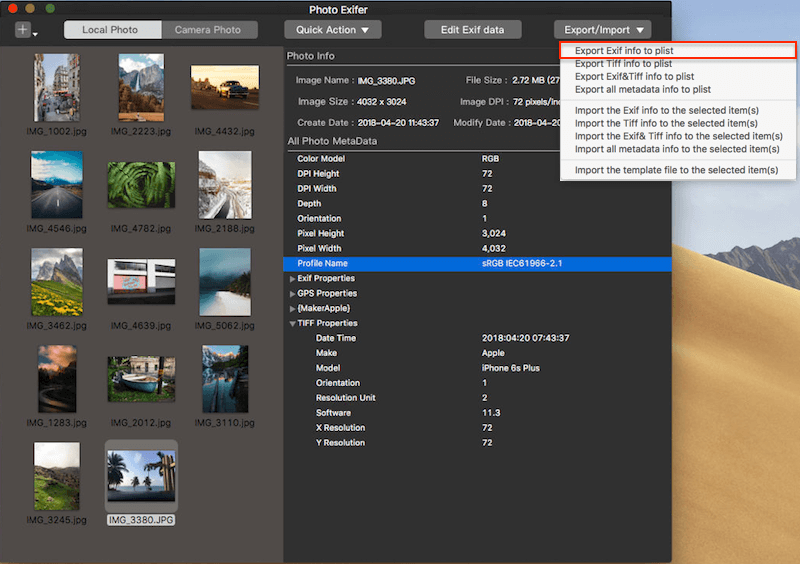Select the X Resolution row
The image size is (800, 564).
point(478,428)
